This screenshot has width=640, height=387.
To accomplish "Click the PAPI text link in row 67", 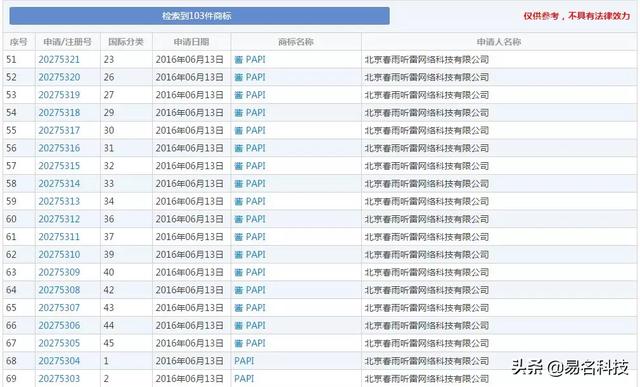I will point(256,343).
